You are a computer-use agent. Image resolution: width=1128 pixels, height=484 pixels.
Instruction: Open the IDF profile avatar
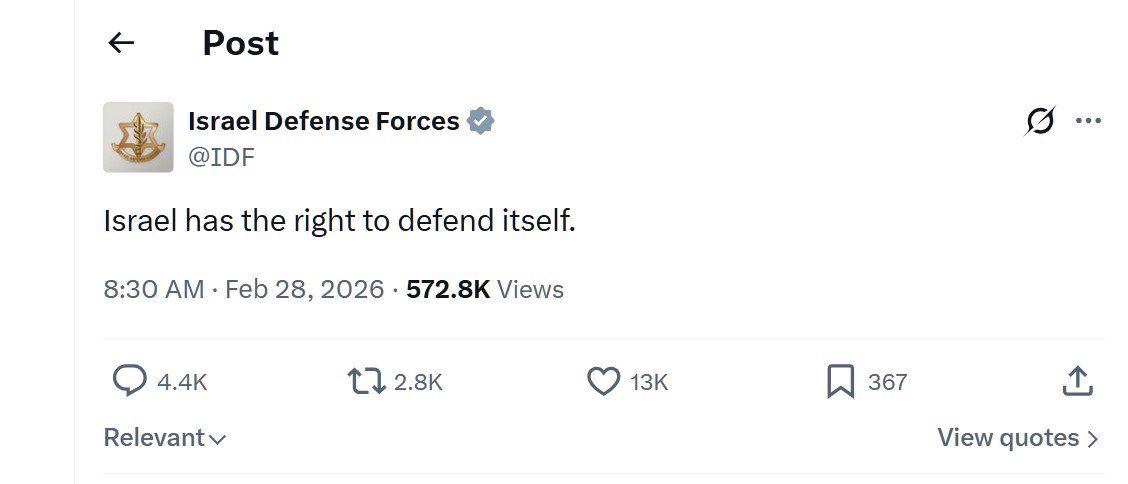tap(138, 137)
